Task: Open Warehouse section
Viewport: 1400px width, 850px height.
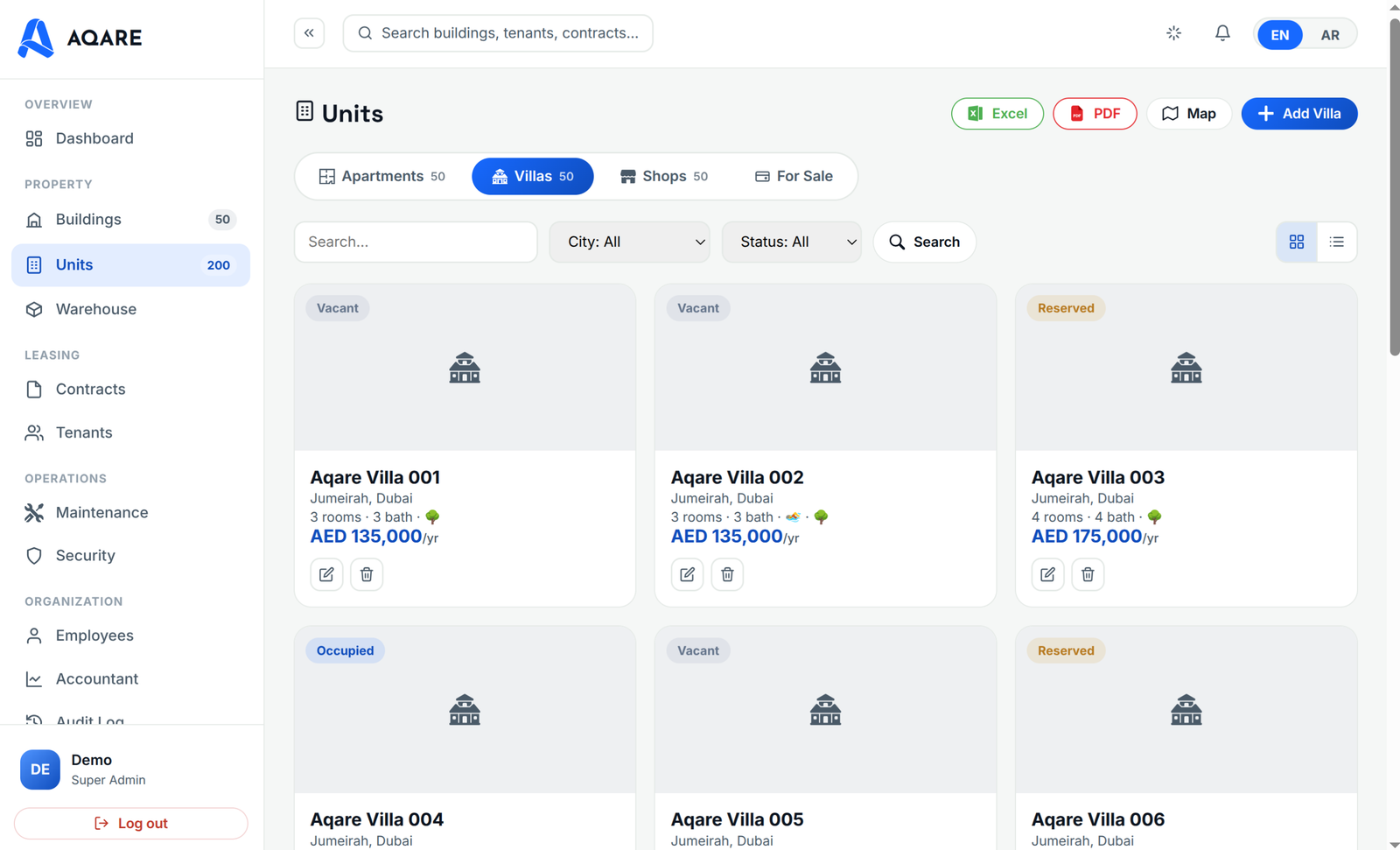Action: tap(130, 309)
